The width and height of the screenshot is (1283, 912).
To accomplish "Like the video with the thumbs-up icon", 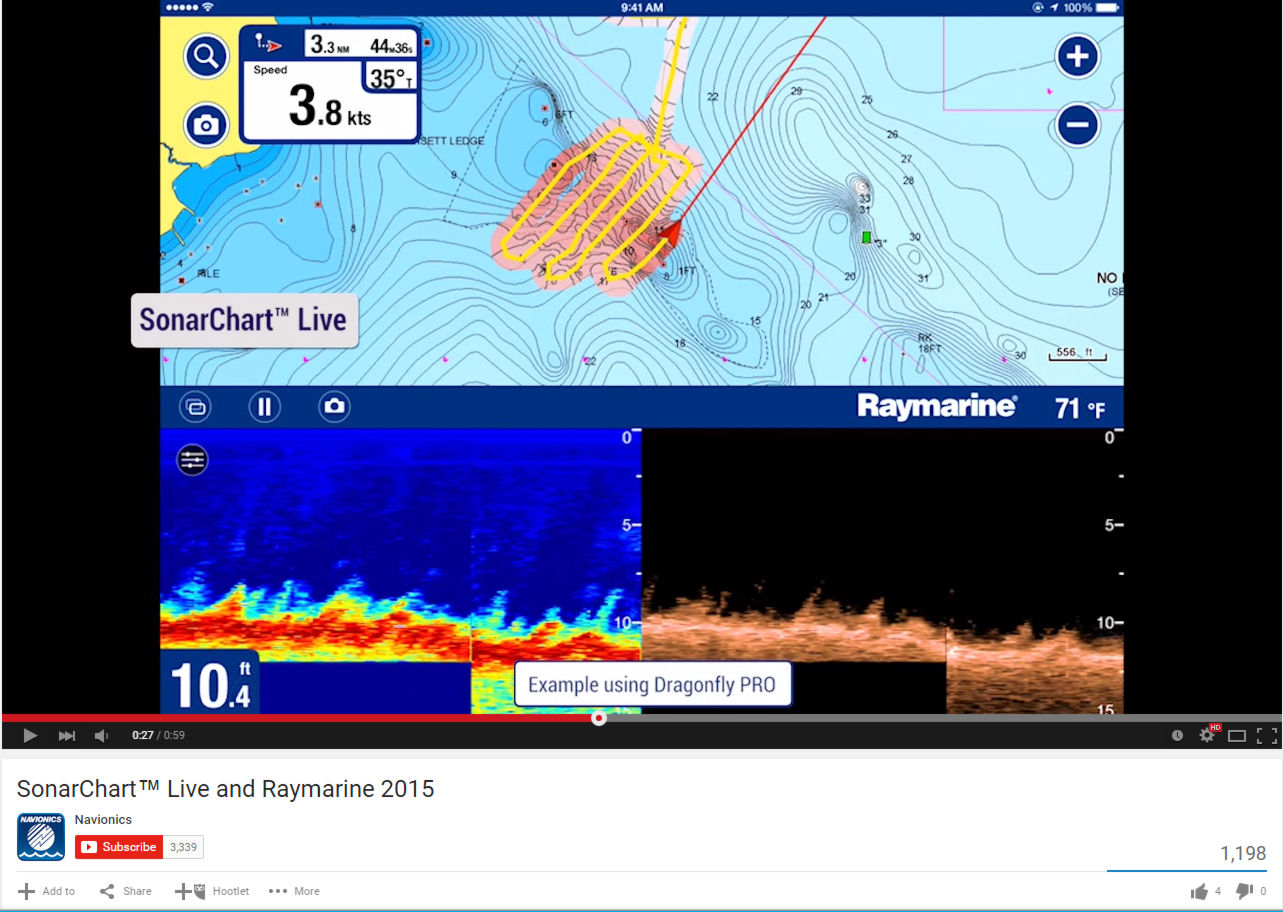I will pos(1199,891).
